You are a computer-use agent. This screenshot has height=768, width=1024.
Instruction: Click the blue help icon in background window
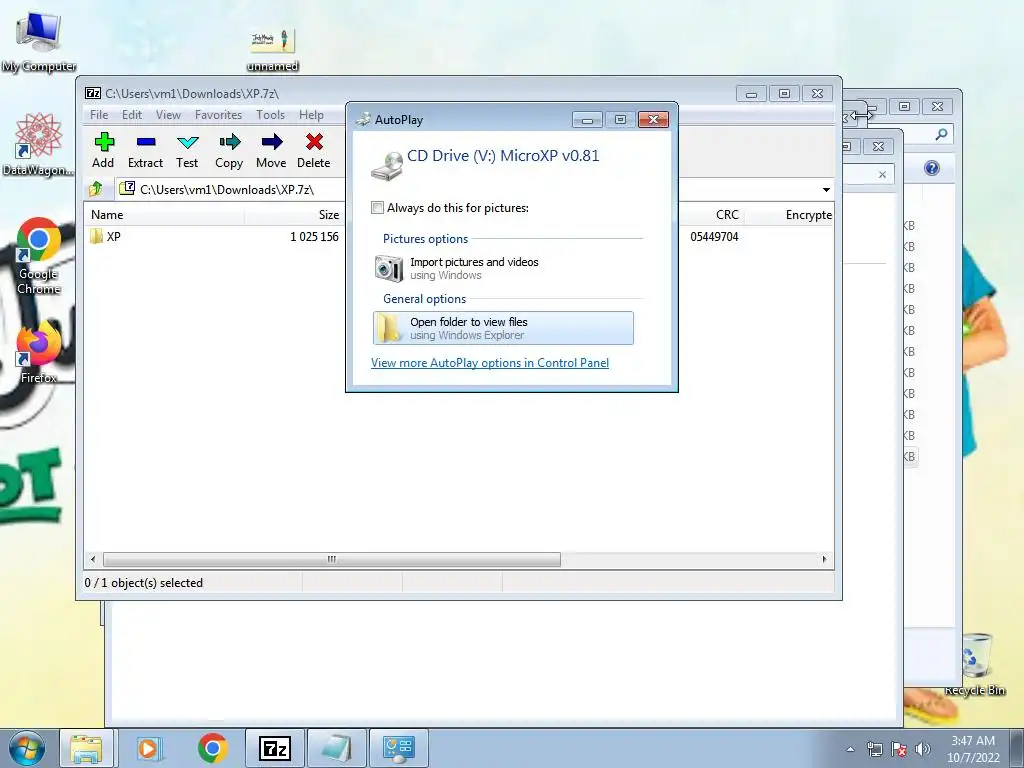point(932,168)
